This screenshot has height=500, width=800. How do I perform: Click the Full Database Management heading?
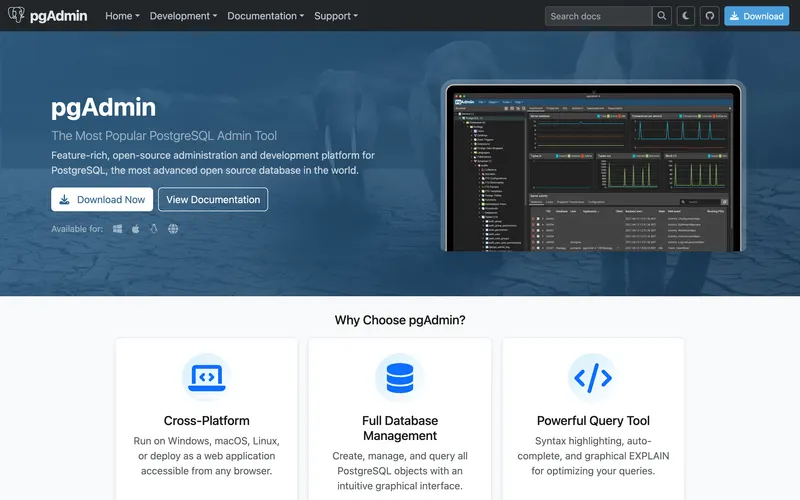400,428
